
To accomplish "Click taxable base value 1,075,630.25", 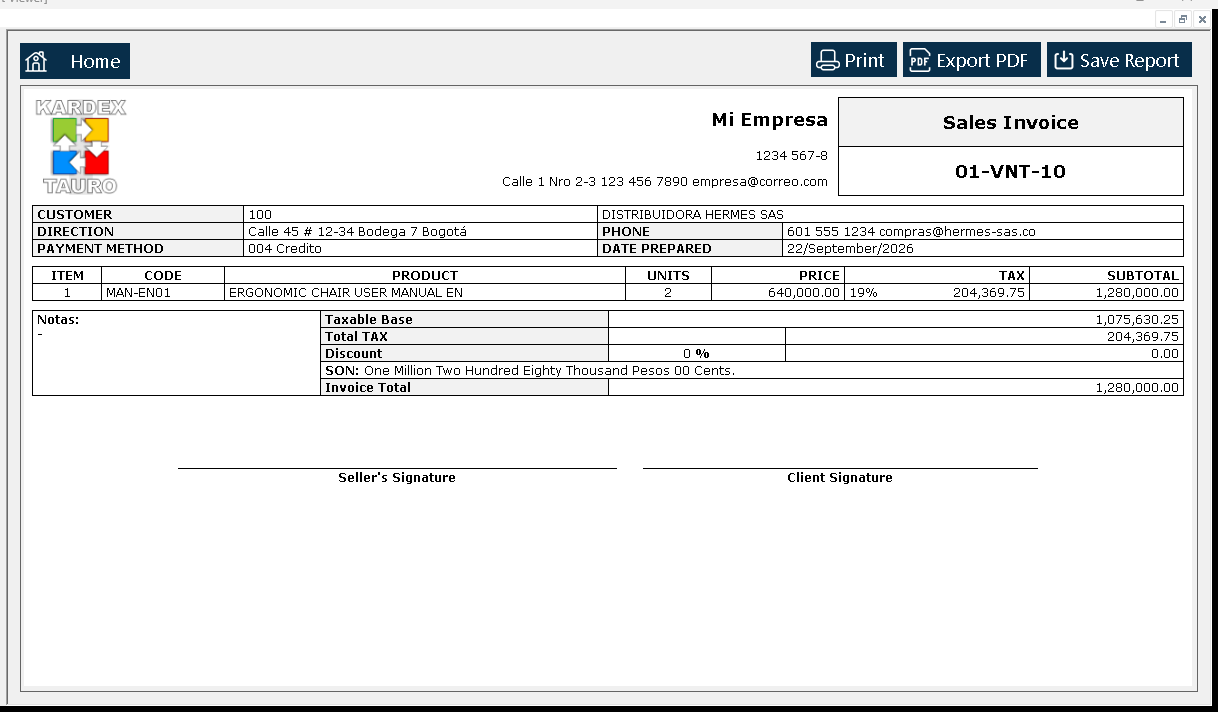I will (x=1138, y=320).
